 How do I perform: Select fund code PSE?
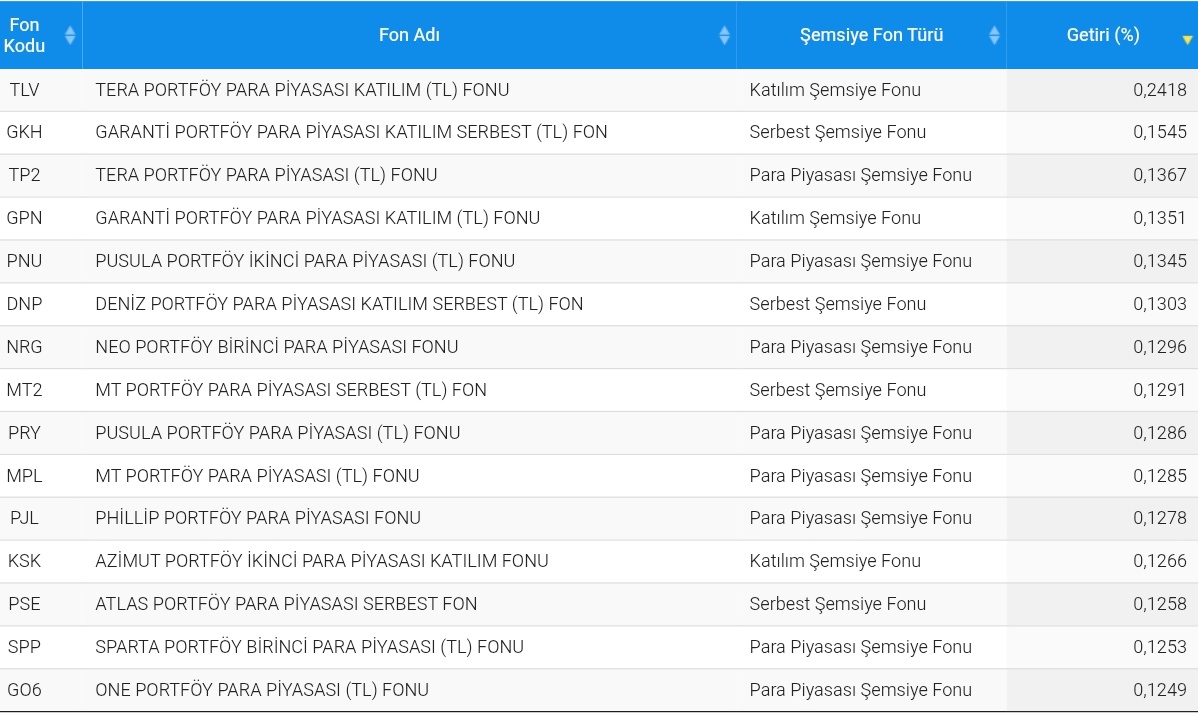pyautogui.click(x=24, y=604)
